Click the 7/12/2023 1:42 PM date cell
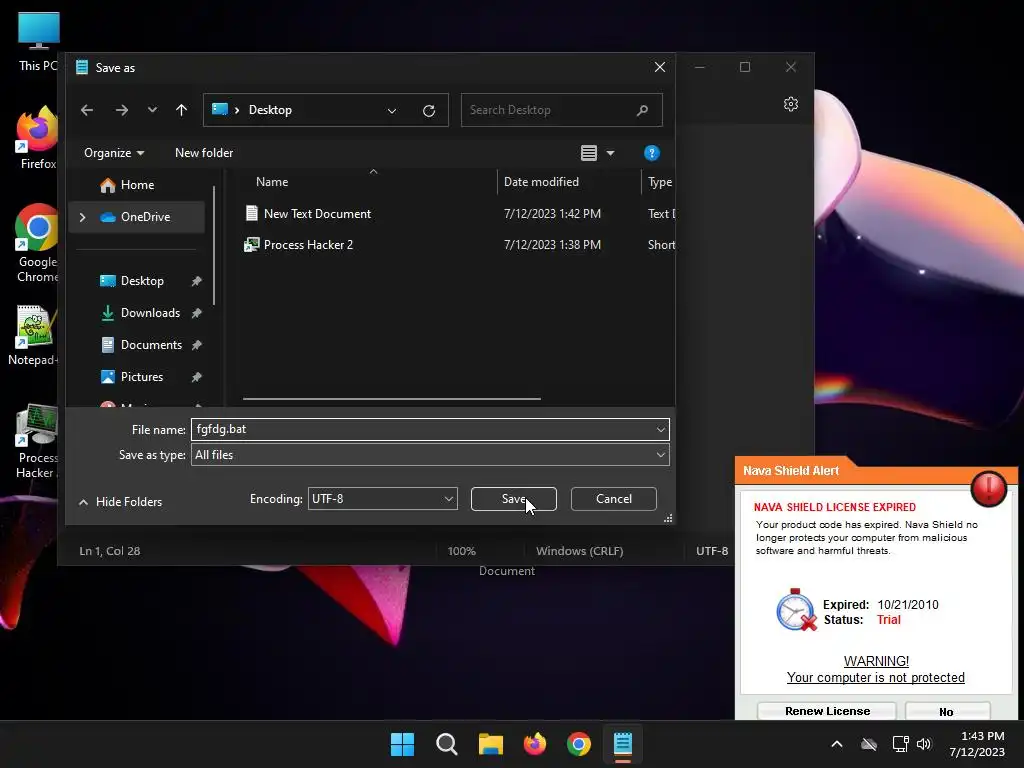This screenshot has width=1024, height=768. 552,214
